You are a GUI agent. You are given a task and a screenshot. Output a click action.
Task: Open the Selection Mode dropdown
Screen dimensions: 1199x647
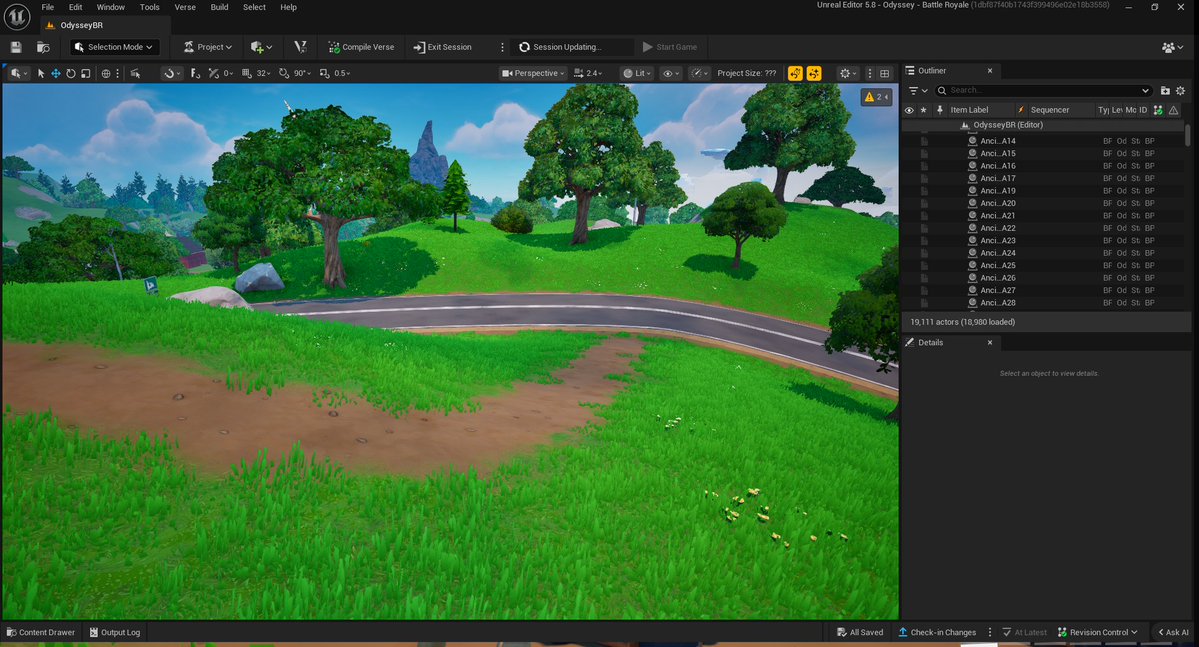114,47
